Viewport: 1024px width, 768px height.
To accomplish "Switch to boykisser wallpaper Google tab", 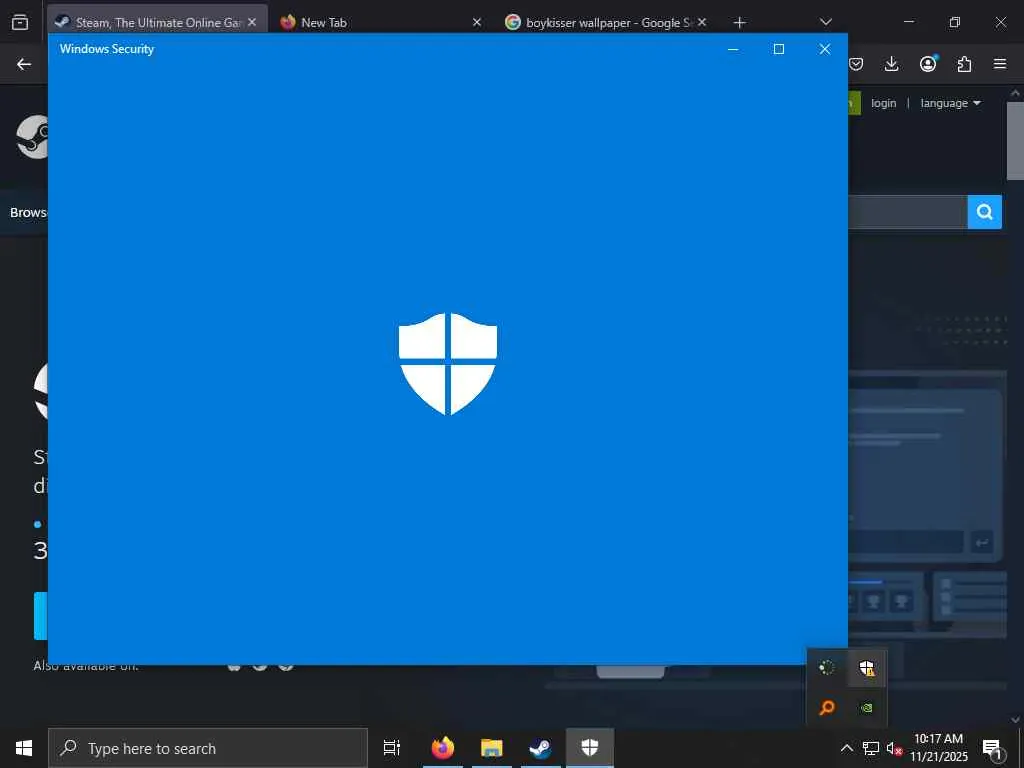I will (x=605, y=22).
